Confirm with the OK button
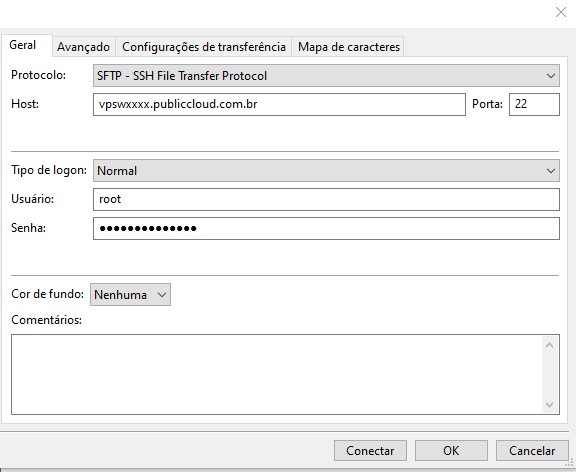This screenshot has width=576, height=472. 451,450
